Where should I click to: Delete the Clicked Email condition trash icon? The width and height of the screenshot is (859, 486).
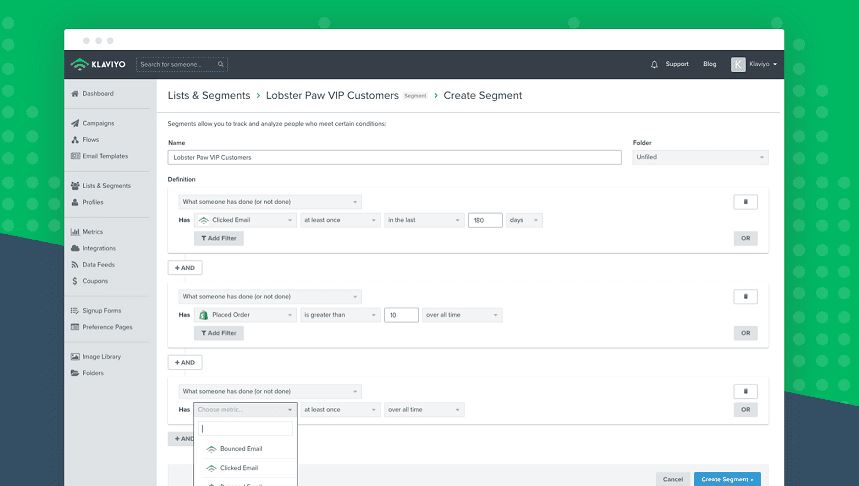tap(746, 202)
